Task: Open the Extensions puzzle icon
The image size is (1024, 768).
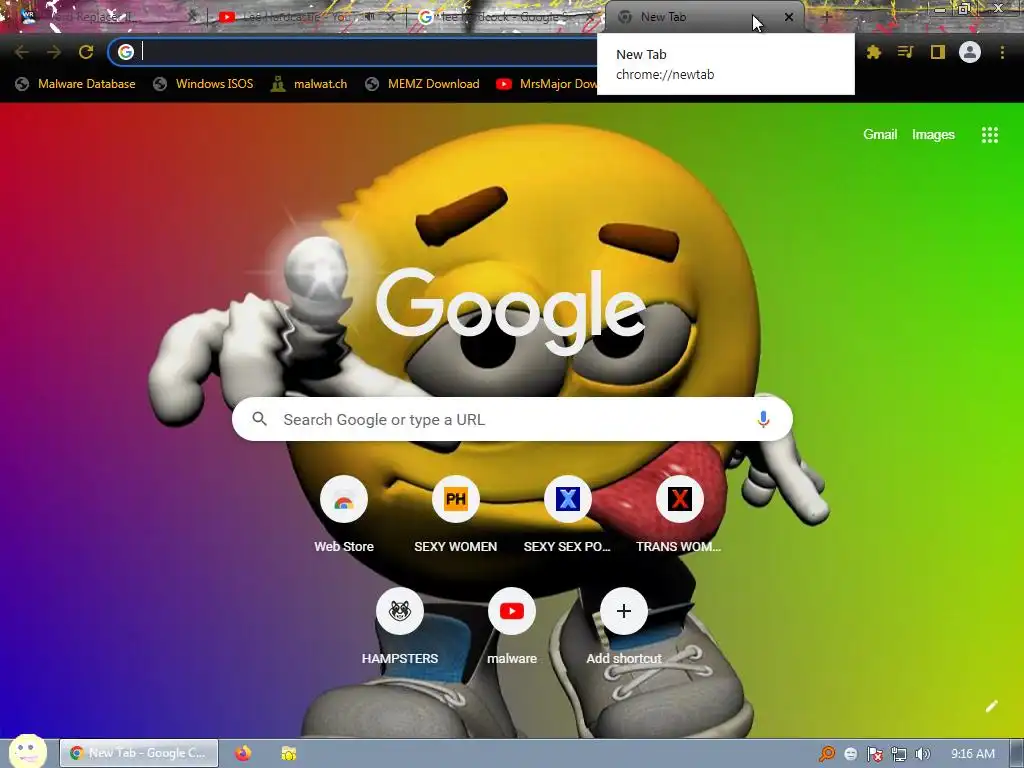Action: tap(874, 52)
